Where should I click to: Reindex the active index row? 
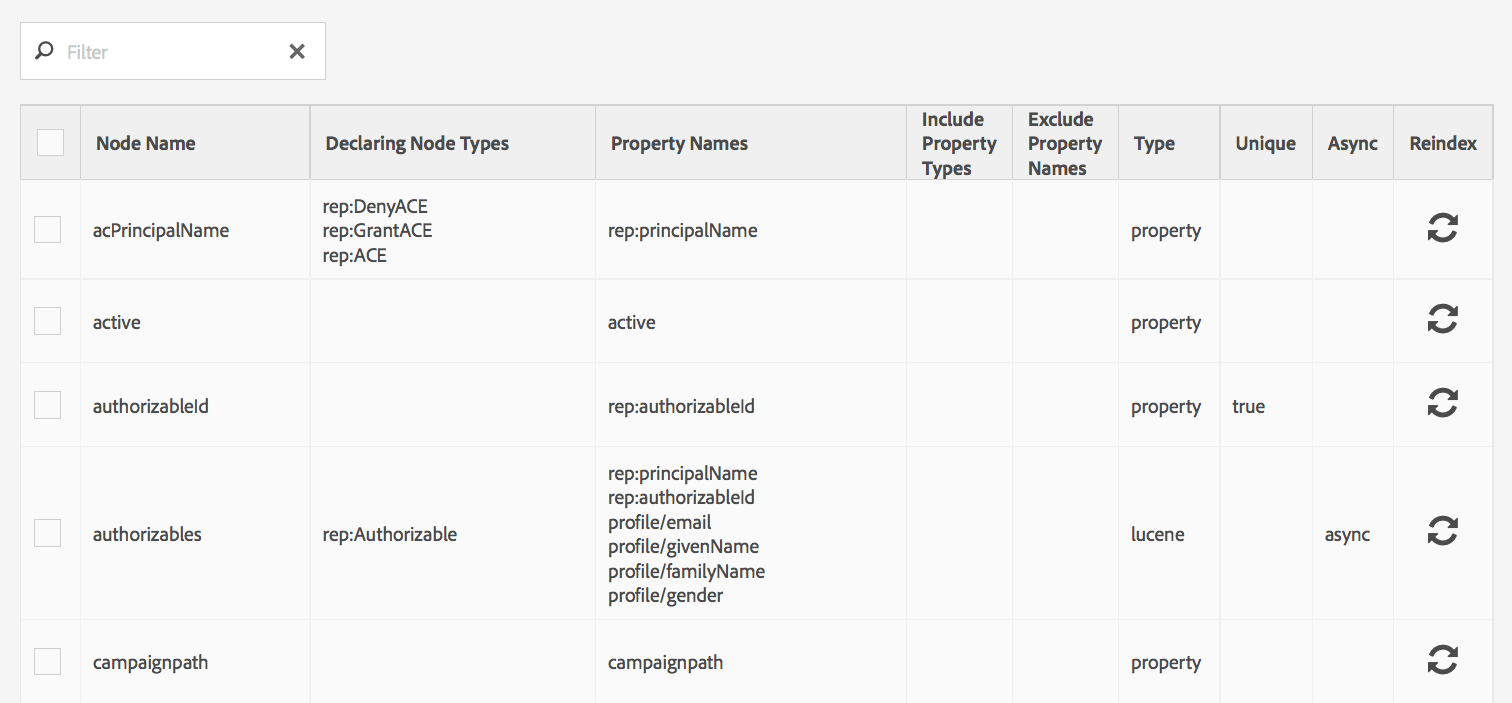pos(1442,320)
